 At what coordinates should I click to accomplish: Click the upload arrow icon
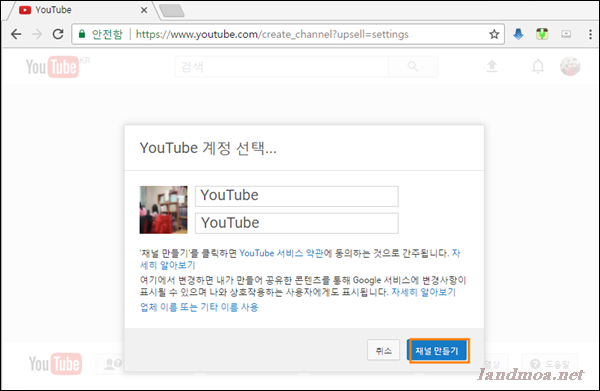492,67
